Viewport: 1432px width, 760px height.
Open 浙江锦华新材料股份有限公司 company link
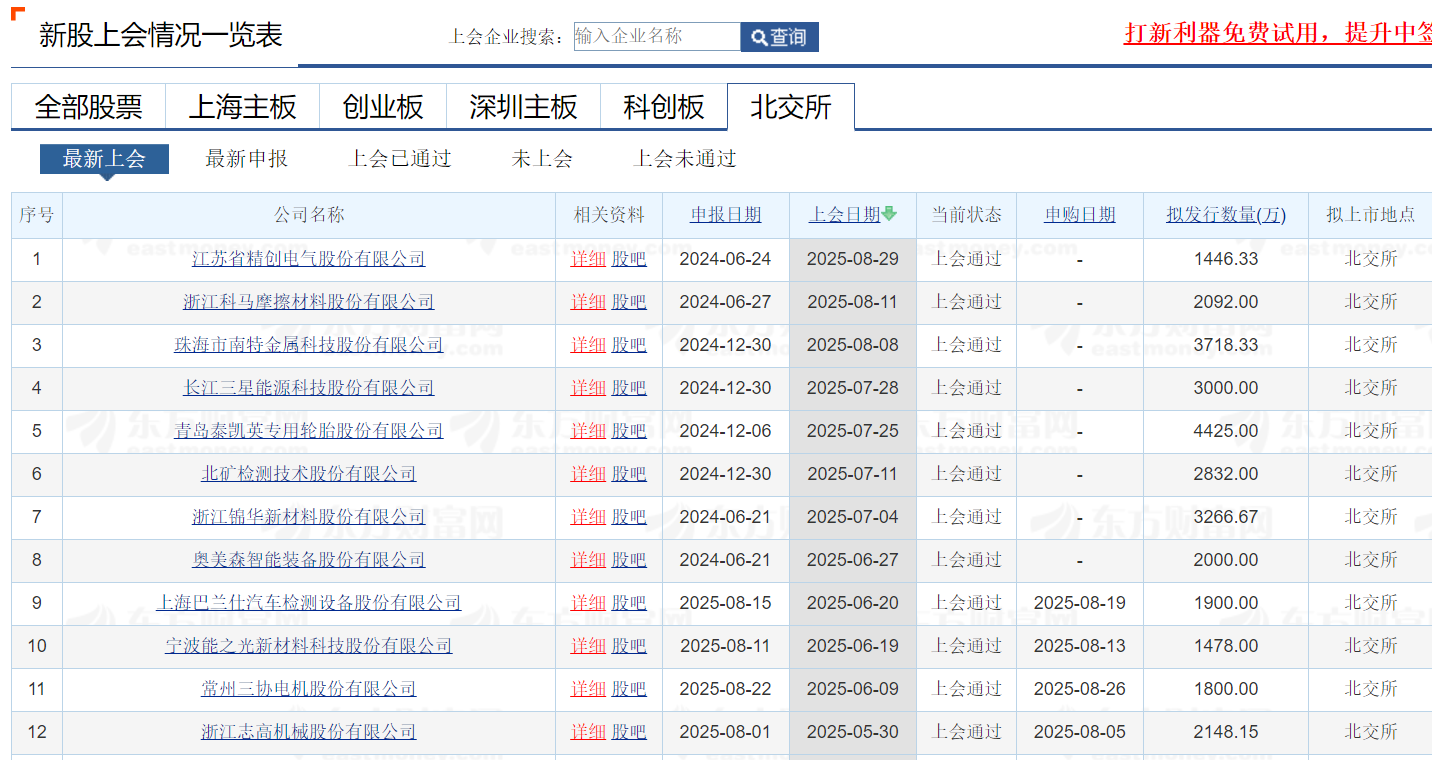point(309,517)
